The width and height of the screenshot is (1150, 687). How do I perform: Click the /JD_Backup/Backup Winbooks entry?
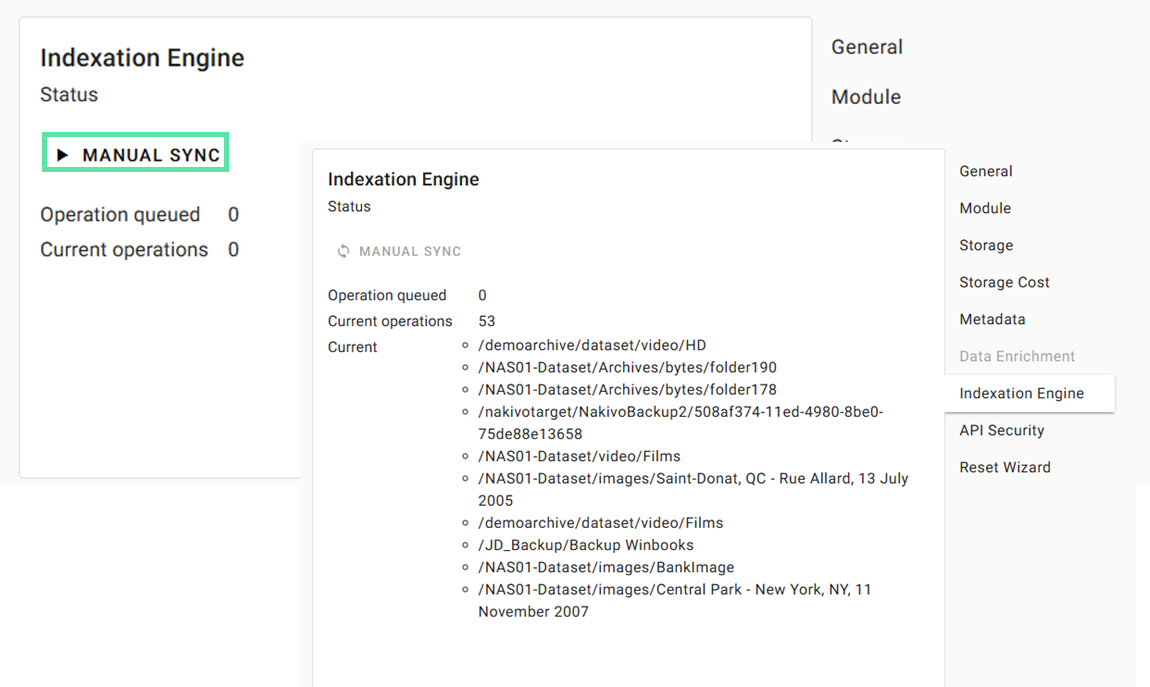(x=585, y=545)
